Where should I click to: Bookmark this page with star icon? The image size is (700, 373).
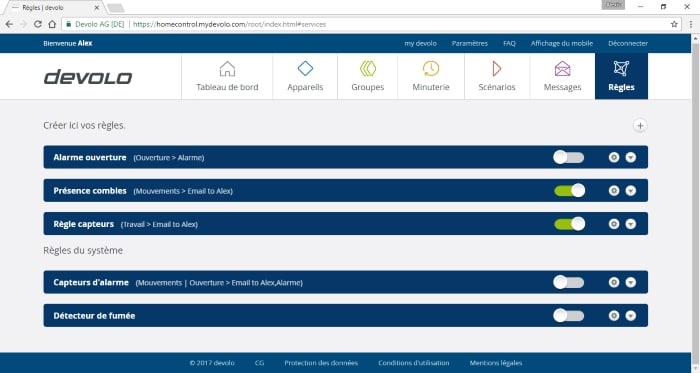(674, 24)
